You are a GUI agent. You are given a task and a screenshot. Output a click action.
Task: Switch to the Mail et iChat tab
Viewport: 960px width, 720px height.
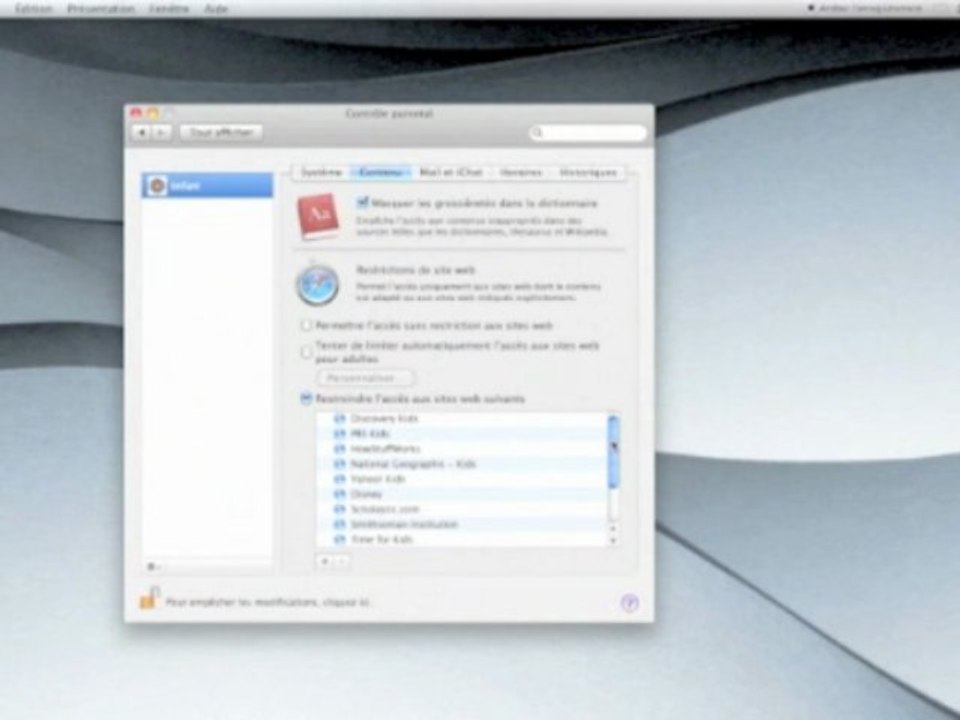(451, 173)
